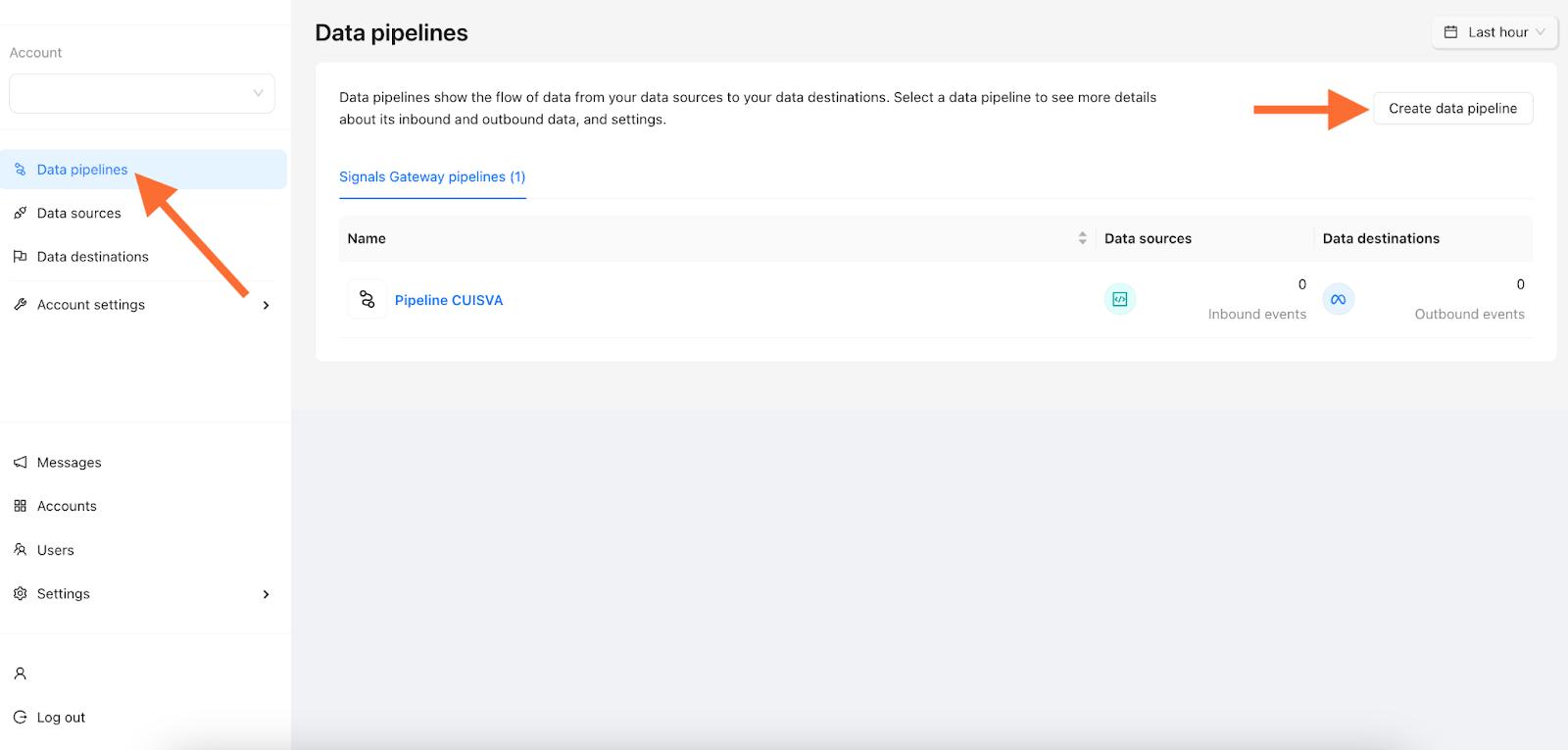
Task: Open the Pipeline CUISVA link
Action: click(449, 300)
